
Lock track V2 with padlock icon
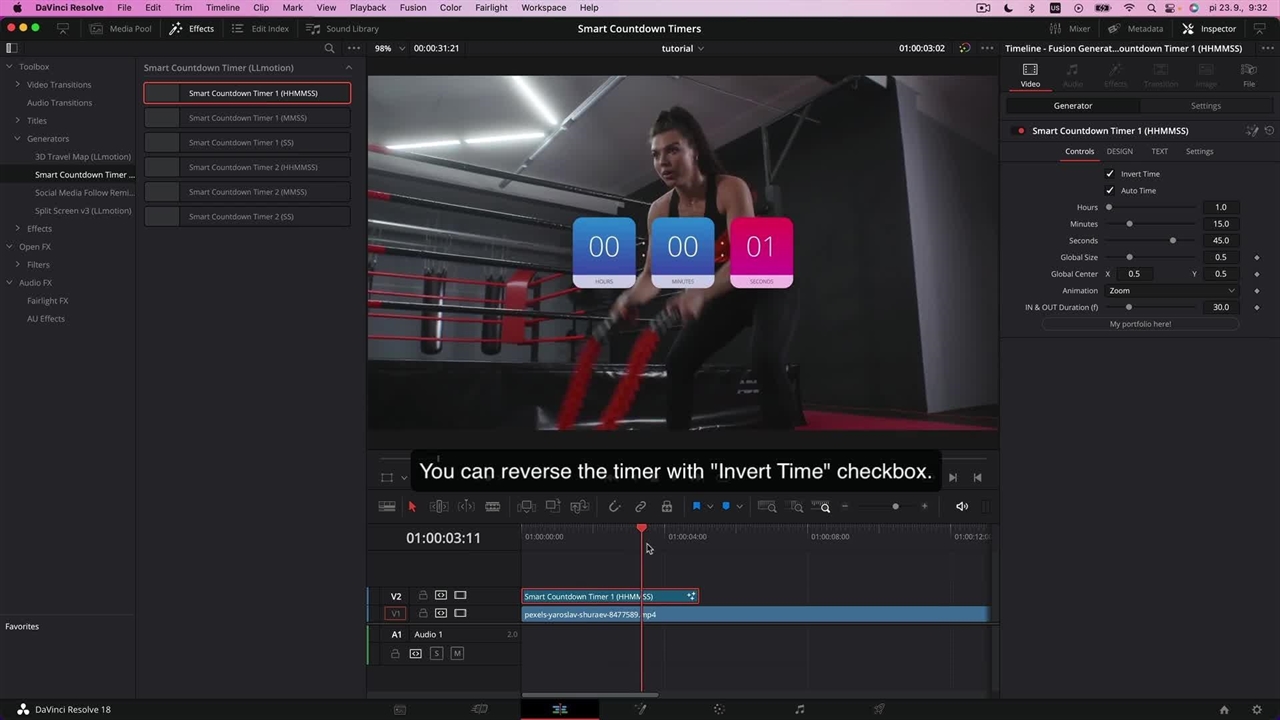422,595
